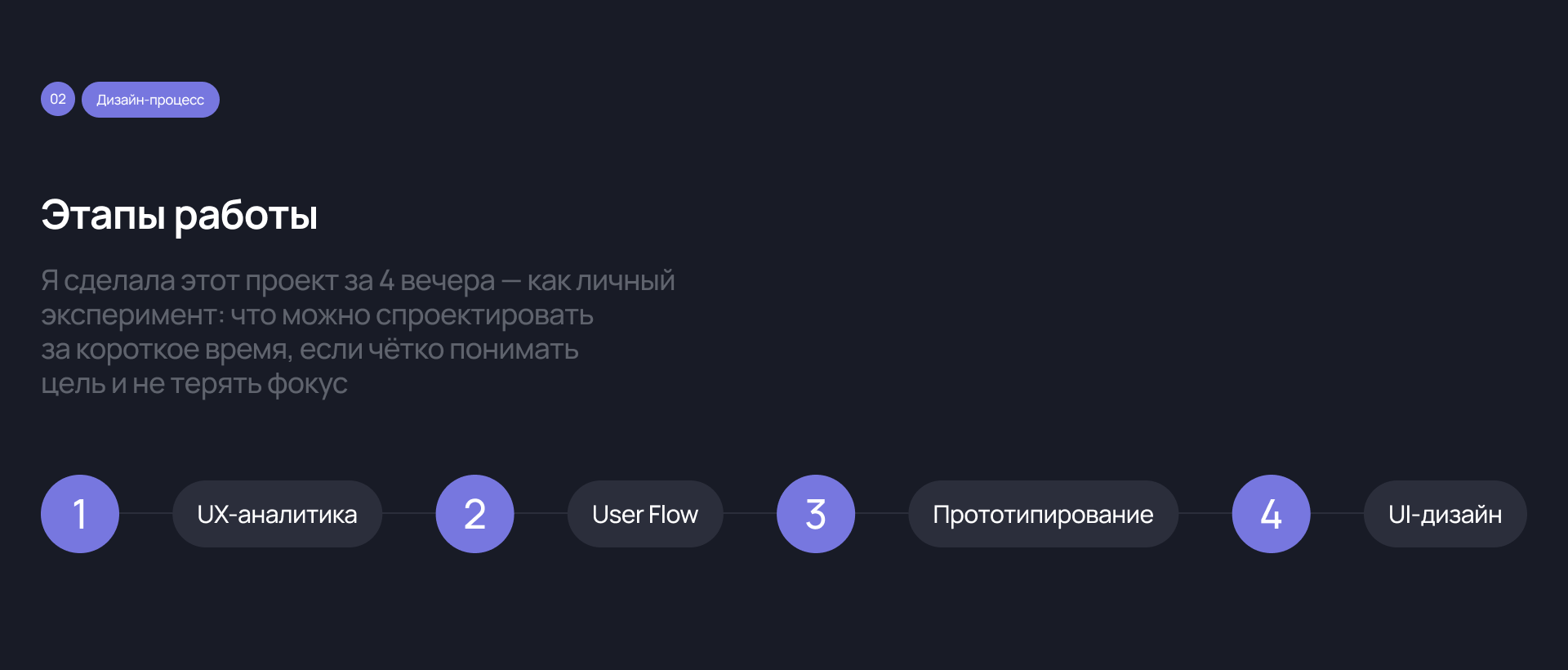The height and width of the screenshot is (670, 1568).
Task: Open the "UI-дизайн" stage pill
Action: tap(1445, 514)
